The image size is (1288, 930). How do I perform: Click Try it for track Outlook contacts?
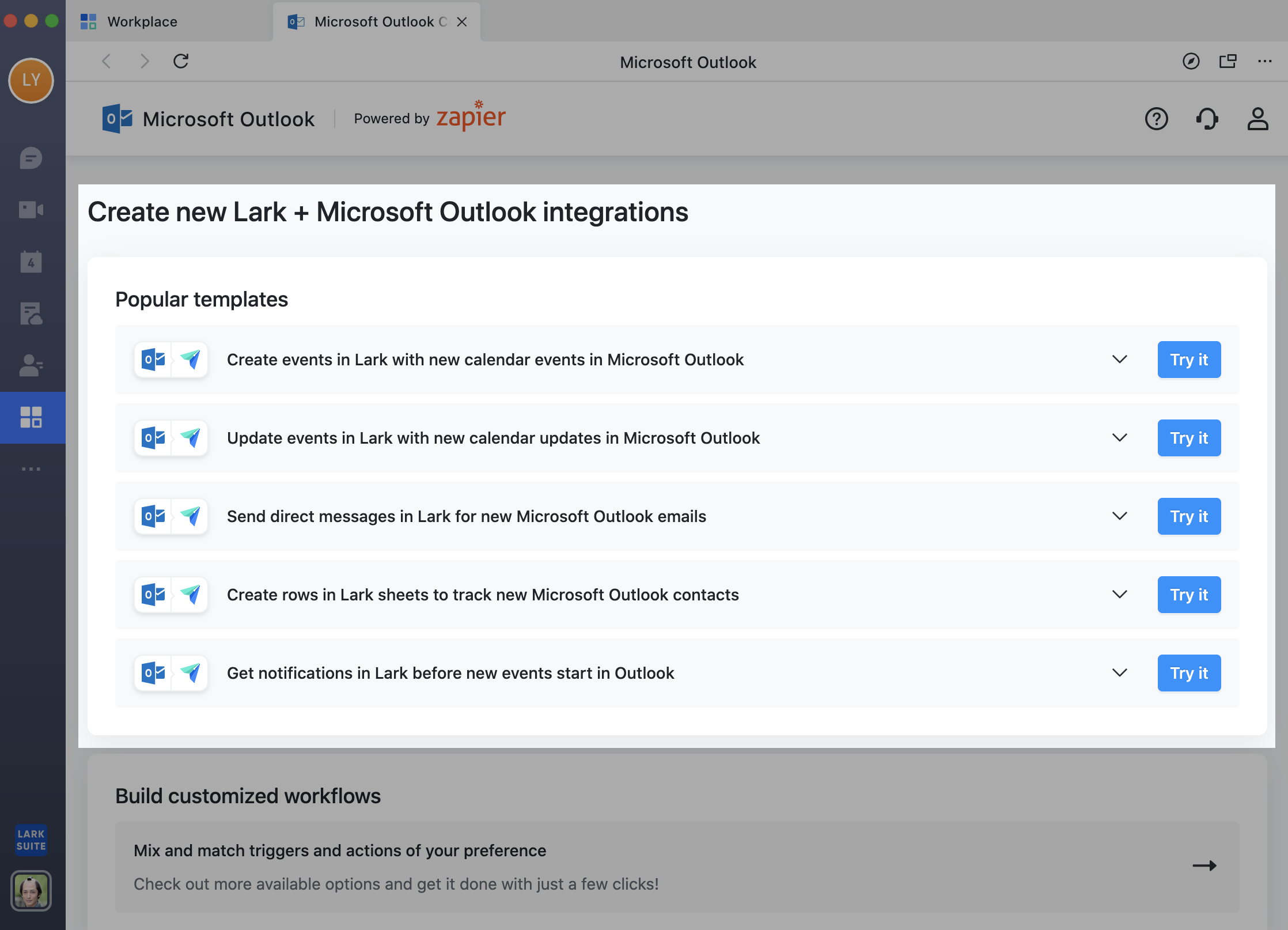1189,594
